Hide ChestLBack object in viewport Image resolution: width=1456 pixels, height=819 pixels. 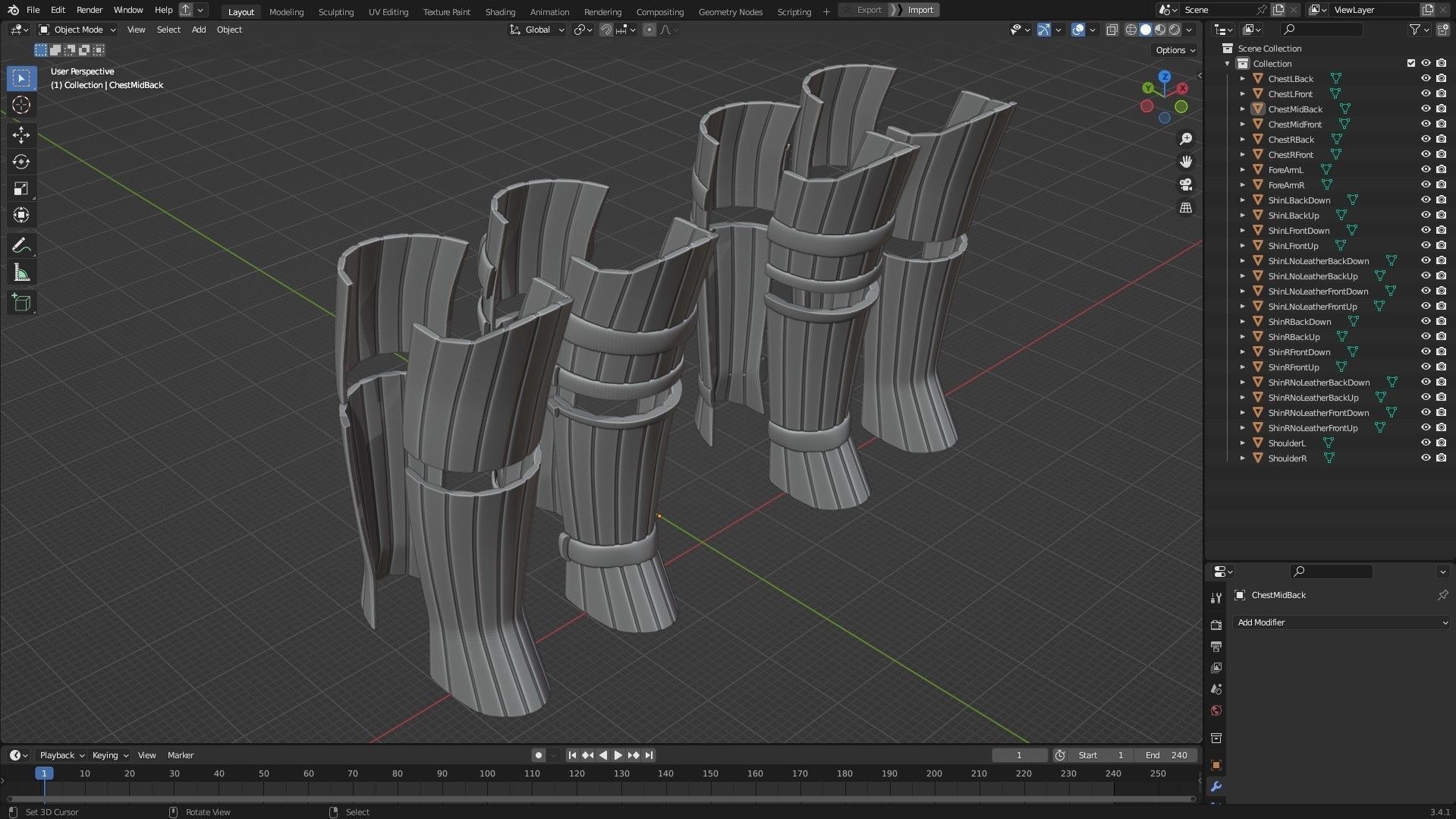point(1426,79)
